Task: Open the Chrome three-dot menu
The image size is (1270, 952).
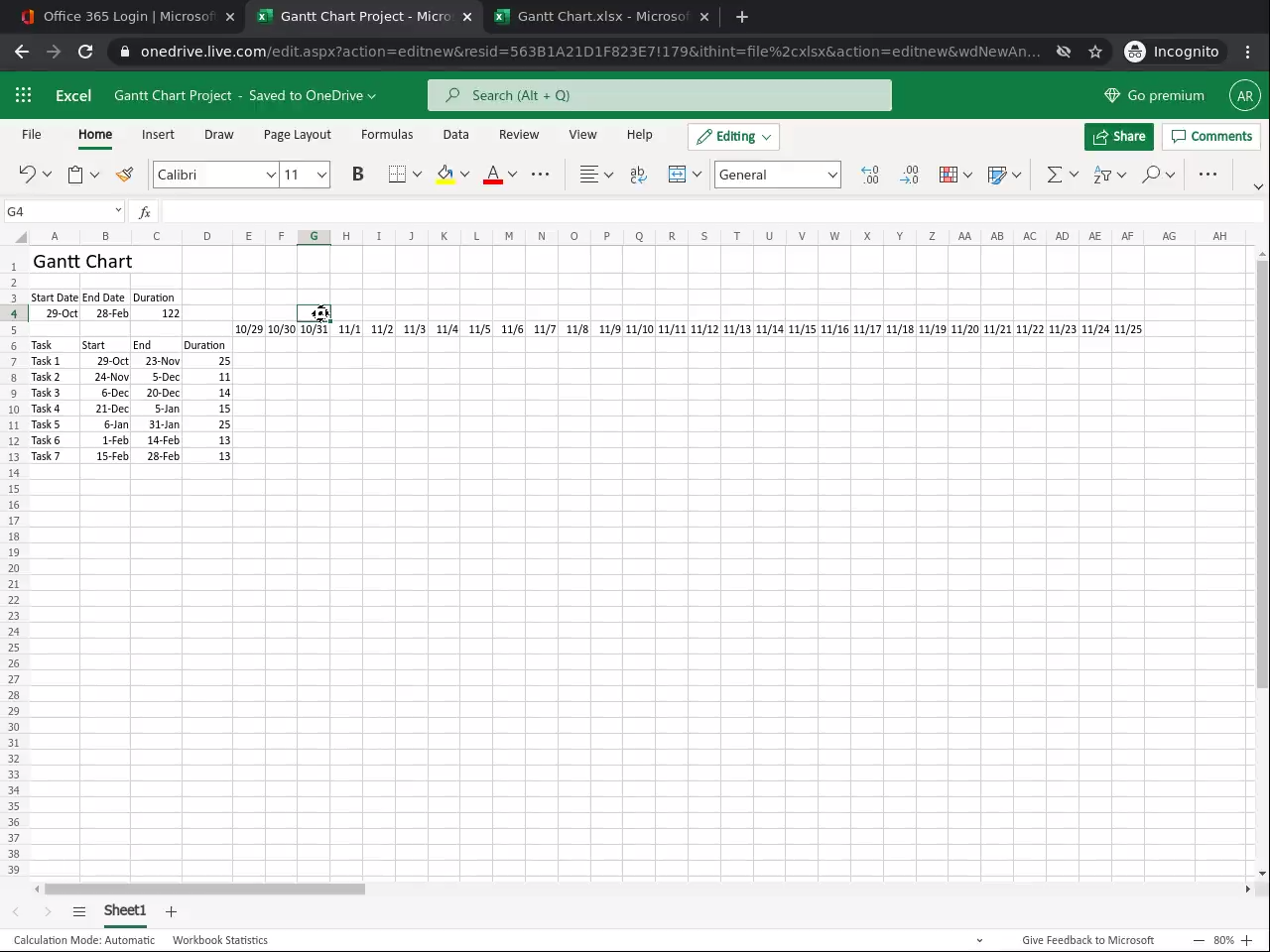Action: coord(1248,52)
